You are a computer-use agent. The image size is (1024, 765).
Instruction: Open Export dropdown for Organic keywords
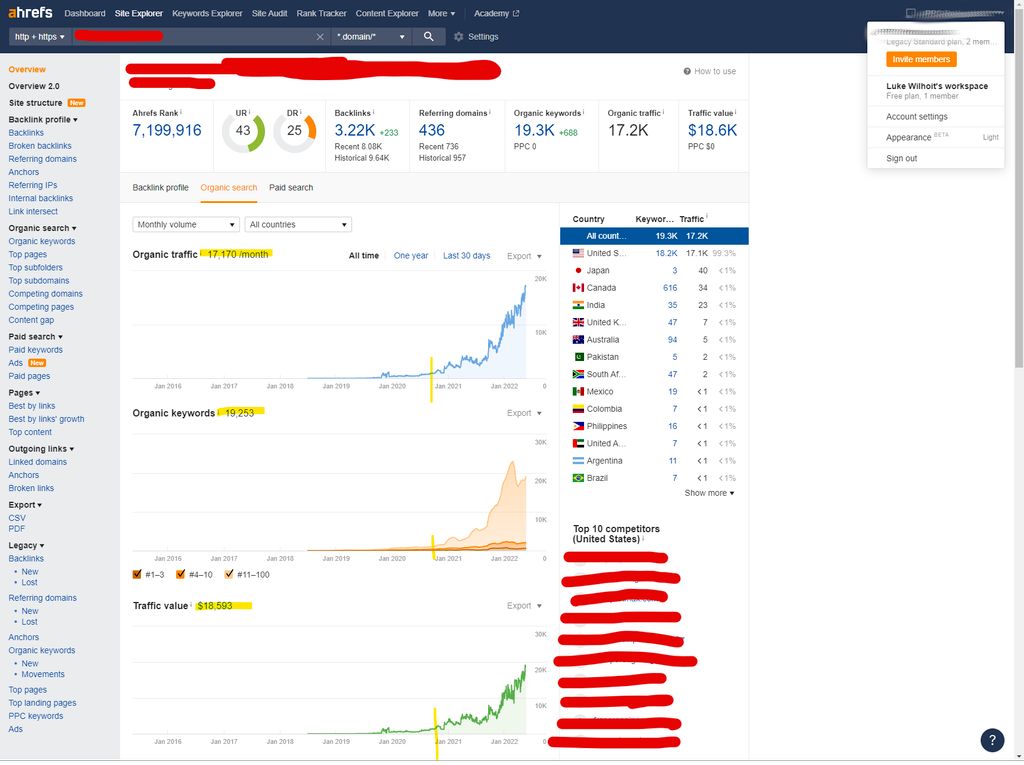tap(524, 413)
